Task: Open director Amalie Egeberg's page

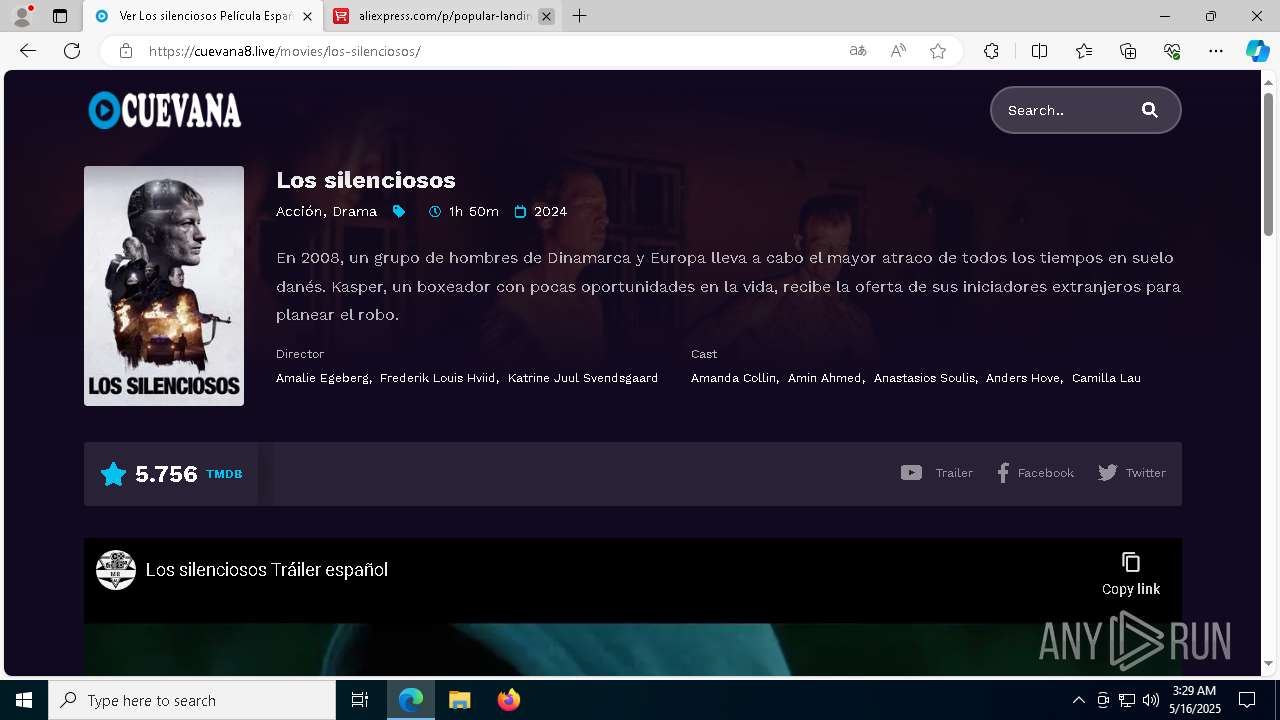Action: [322, 378]
